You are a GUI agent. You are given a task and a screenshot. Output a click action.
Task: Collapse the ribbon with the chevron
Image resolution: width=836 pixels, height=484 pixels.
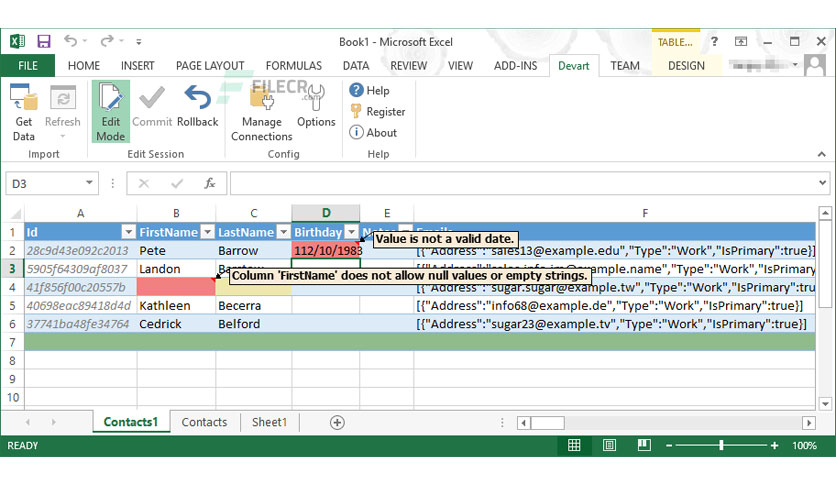point(822,154)
